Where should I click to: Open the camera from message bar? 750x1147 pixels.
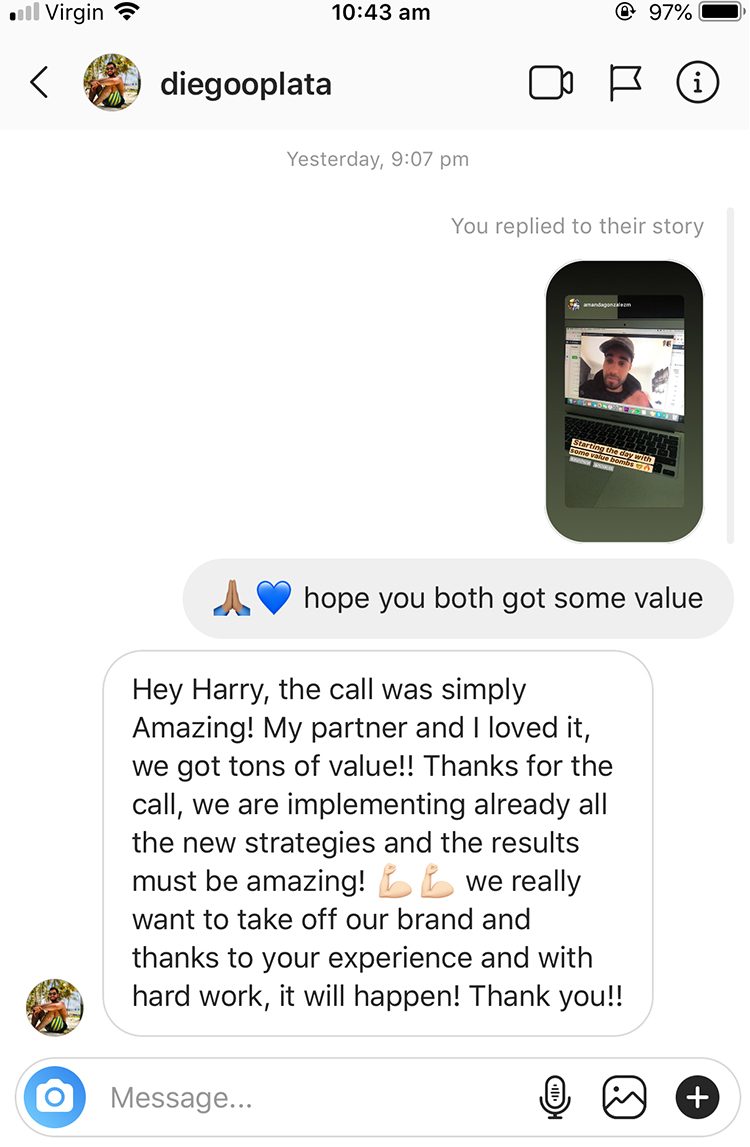(x=55, y=1097)
